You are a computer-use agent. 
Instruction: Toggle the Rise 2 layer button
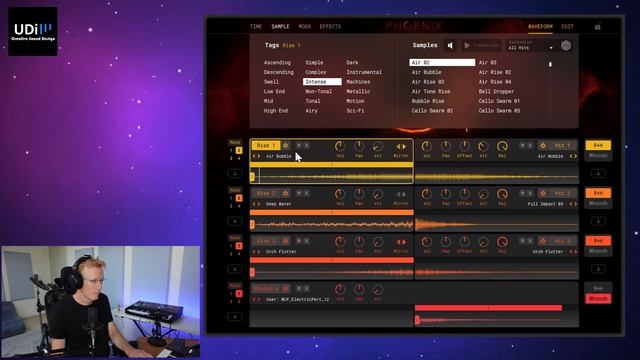(x=266, y=193)
